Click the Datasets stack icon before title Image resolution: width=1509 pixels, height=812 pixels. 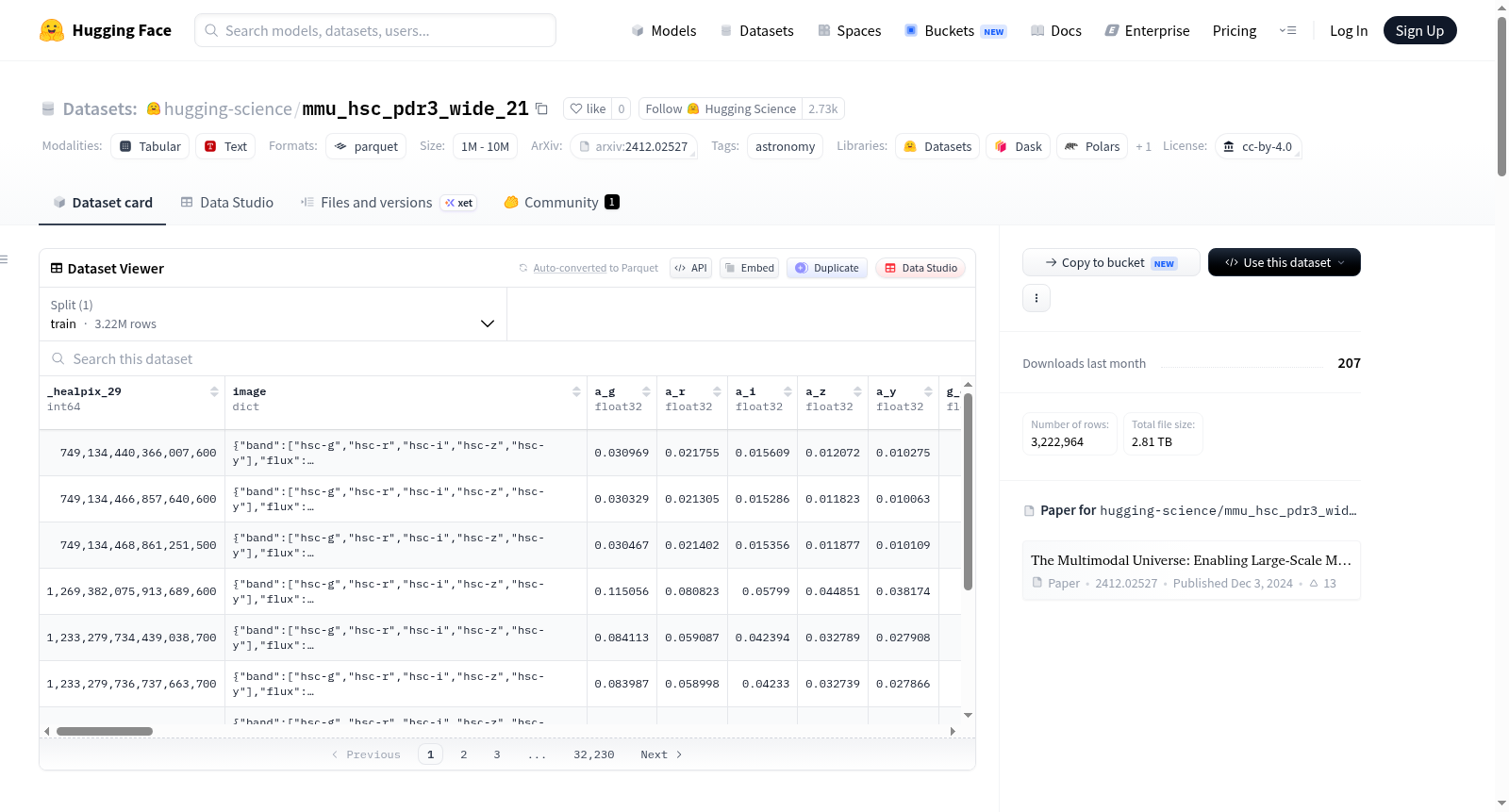[48, 109]
